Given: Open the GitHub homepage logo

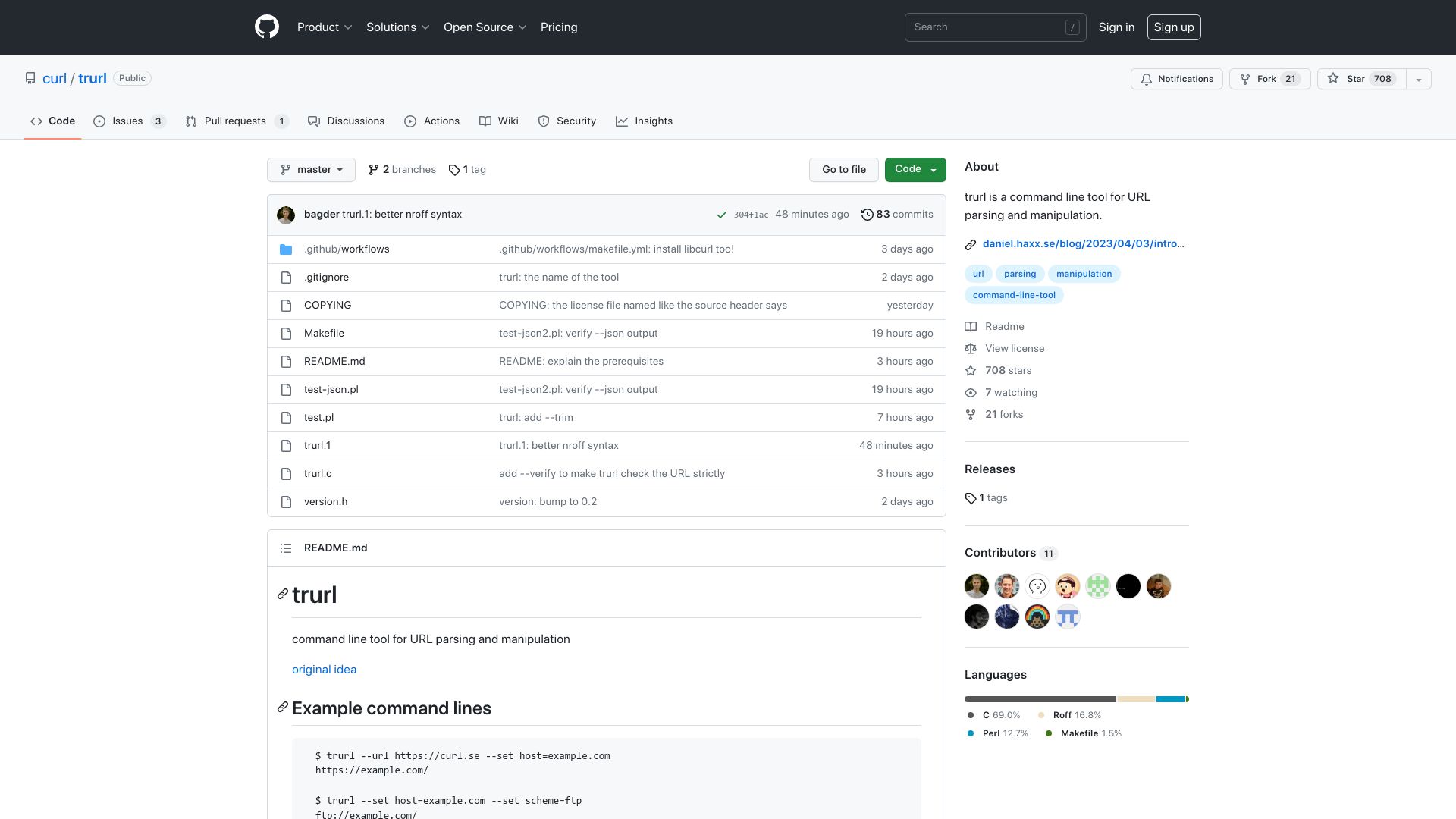Looking at the screenshot, I should pyautogui.click(x=267, y=27).
